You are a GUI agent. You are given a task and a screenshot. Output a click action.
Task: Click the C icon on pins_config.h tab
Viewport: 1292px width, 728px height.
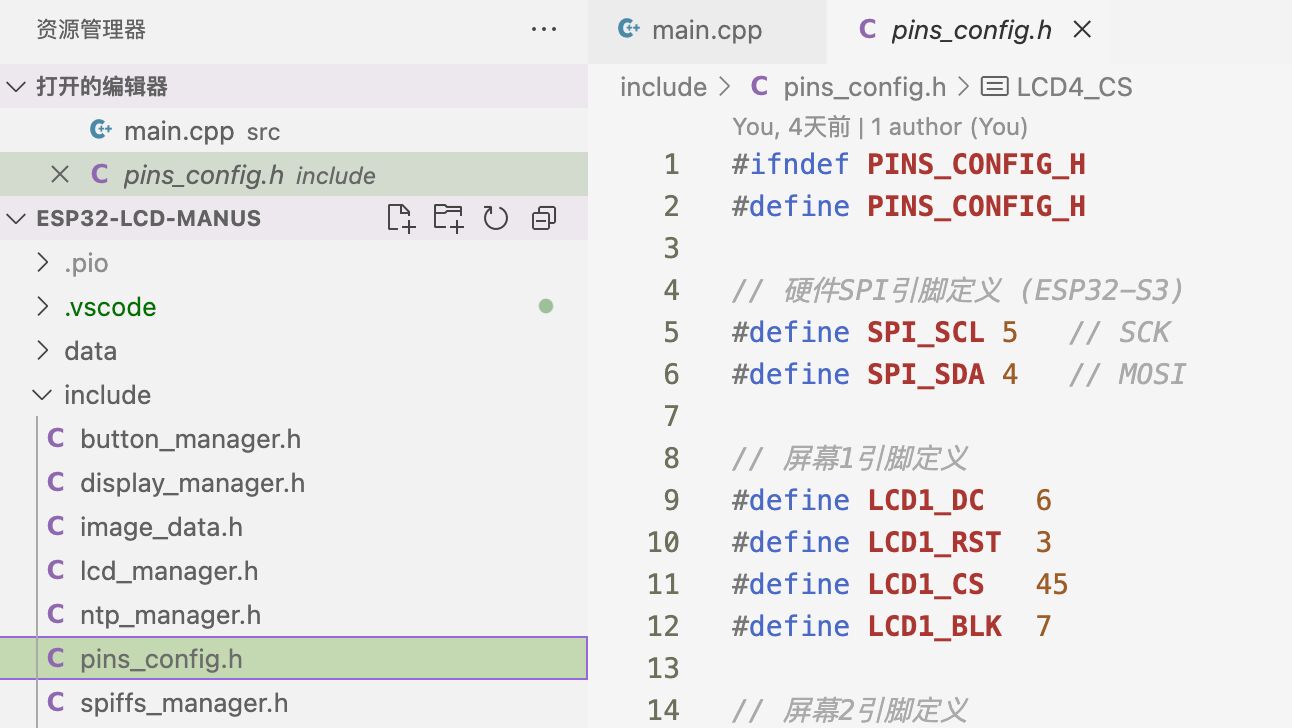(867, 29)
